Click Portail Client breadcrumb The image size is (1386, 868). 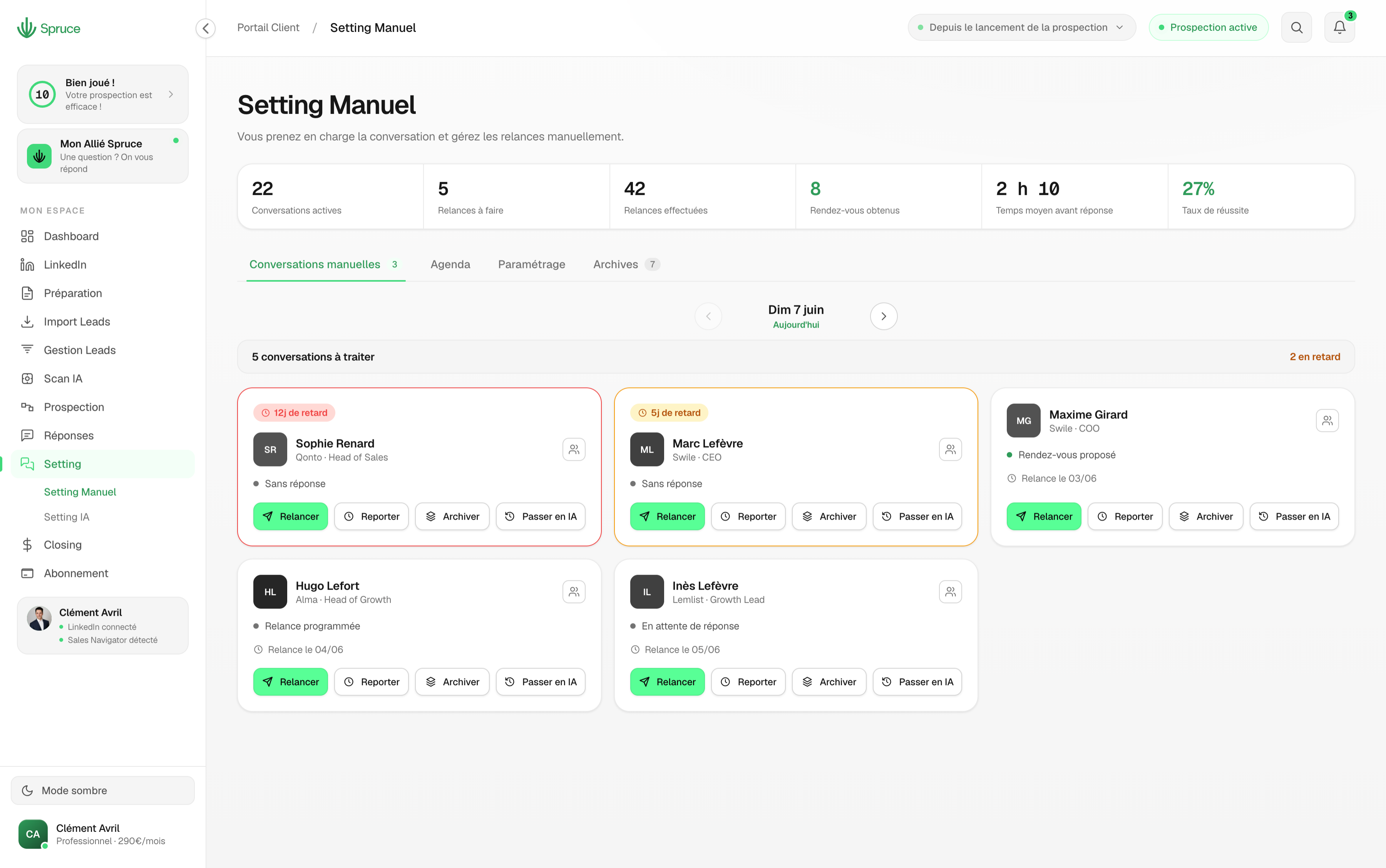(268, 28)
